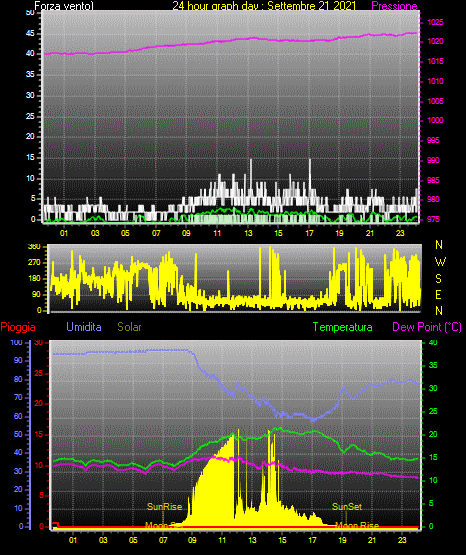The width and height of the screenshot is (466, 555).
Task: Click the 'S' compass direction label
Action: (x=438, y=279)
